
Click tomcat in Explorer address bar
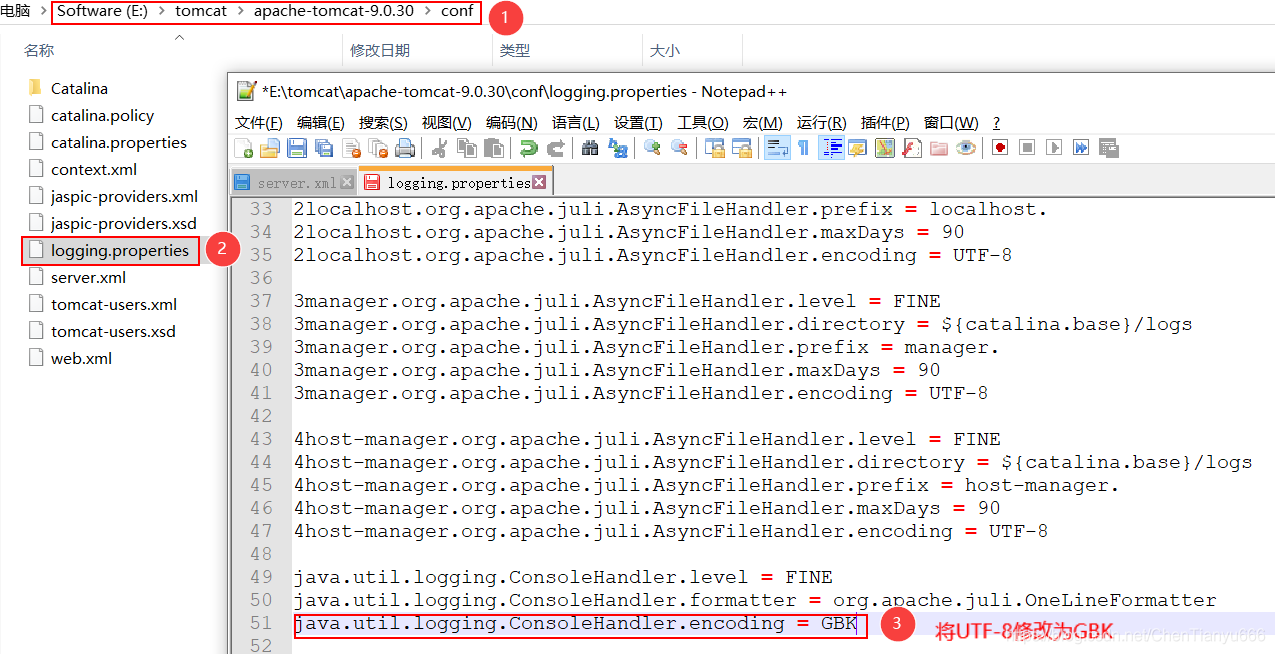201,12
